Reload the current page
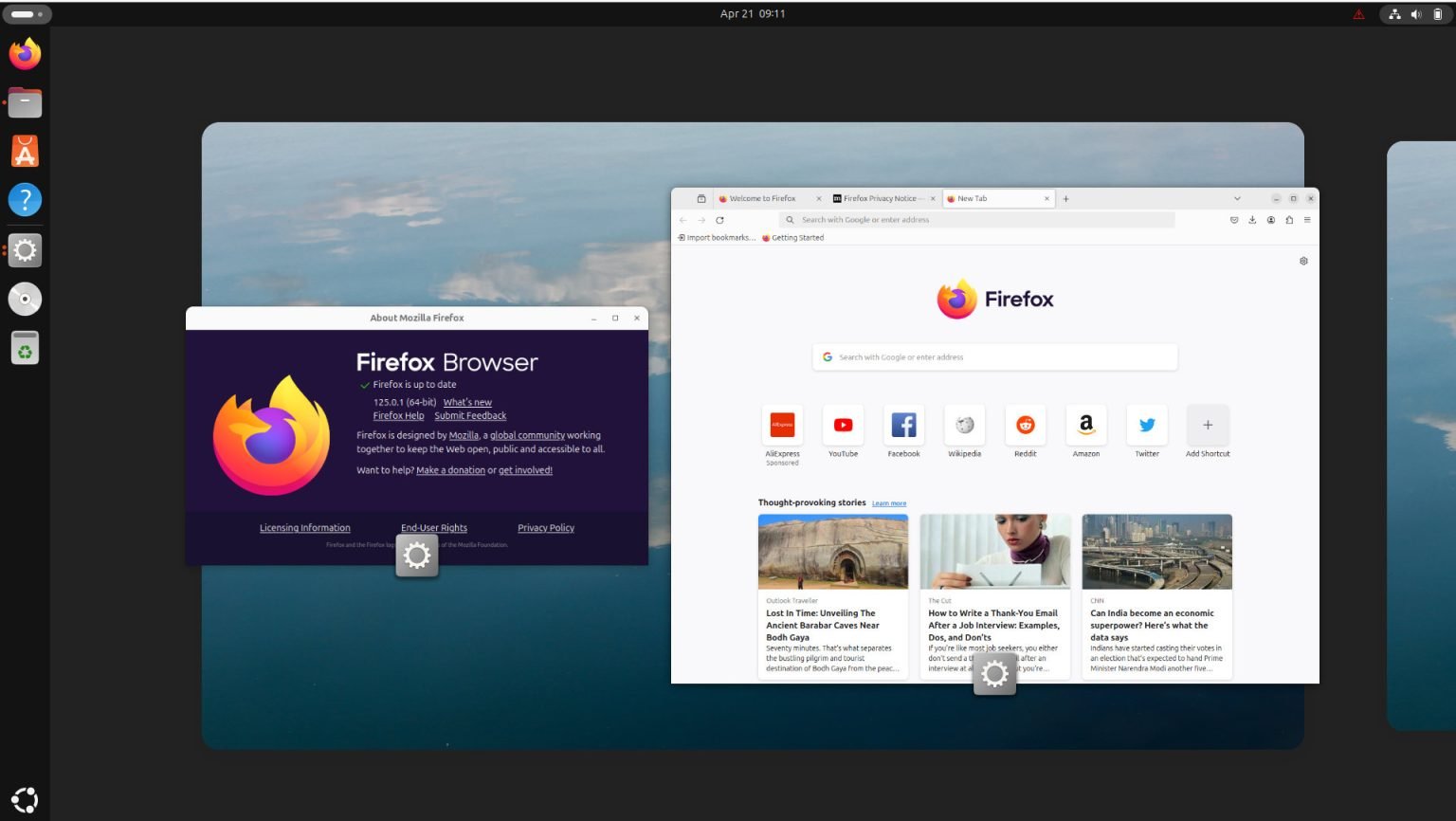 click(719, 219)
